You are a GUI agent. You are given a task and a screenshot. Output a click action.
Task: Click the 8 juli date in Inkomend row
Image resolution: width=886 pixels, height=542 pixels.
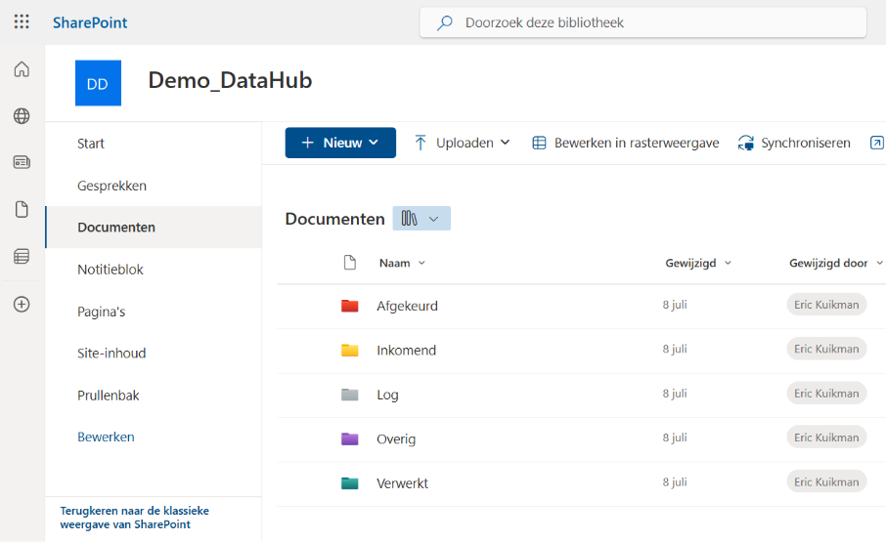(675, 349)
